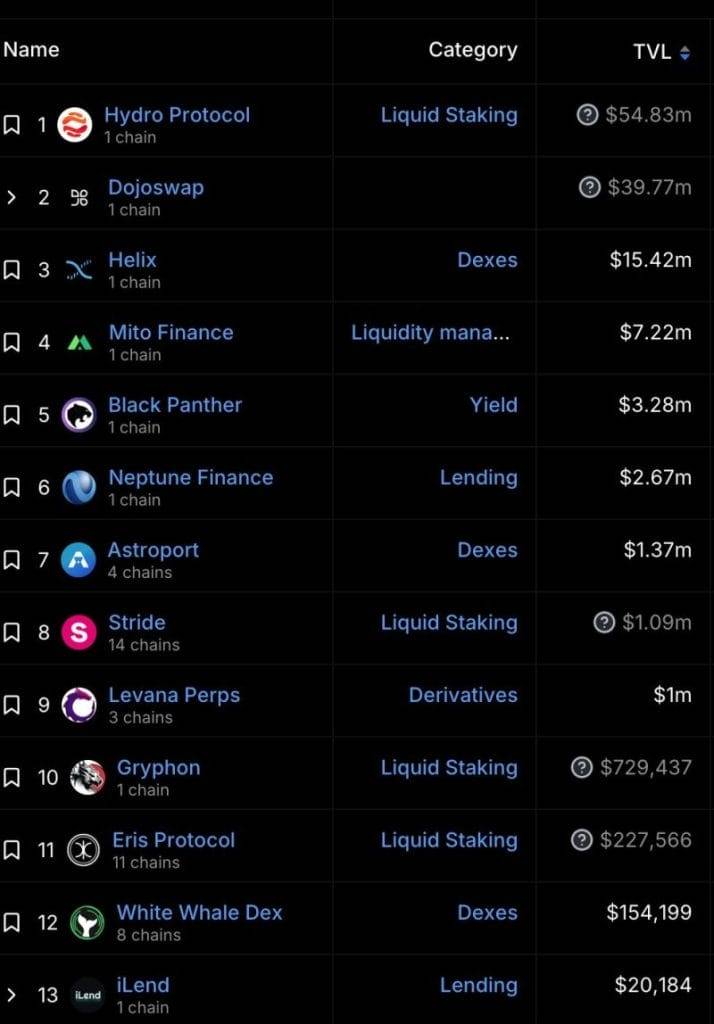
Task: Open the Astroport protocol link
Action: tap(153, 550)
